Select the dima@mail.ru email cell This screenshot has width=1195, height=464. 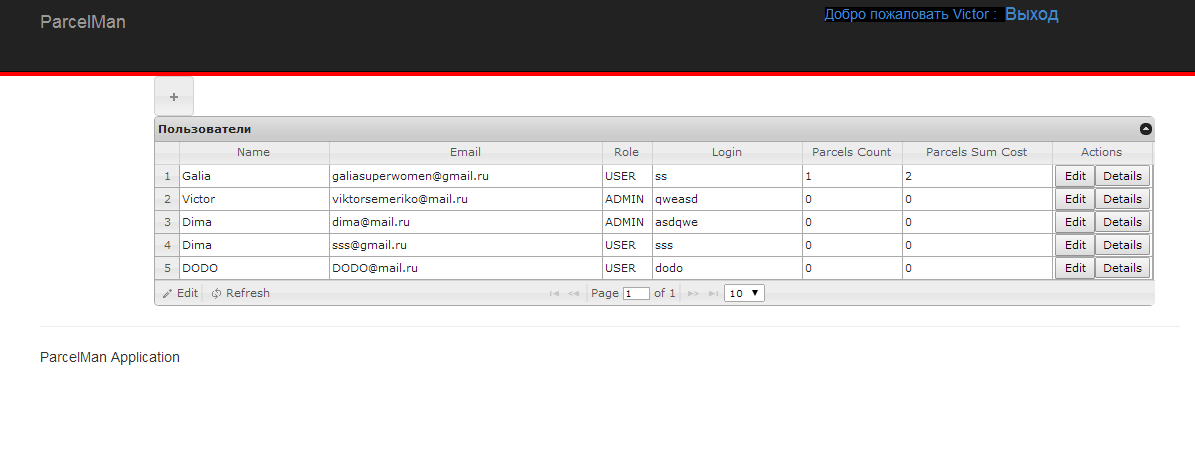466,222
